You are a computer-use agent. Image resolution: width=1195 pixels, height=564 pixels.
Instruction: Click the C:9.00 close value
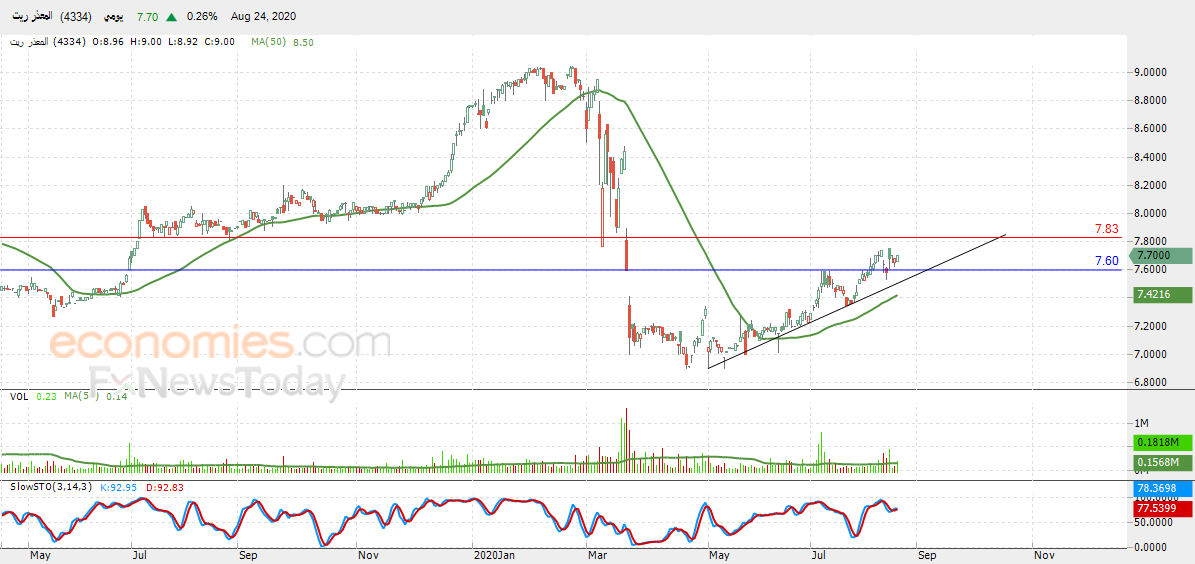point(220,43)
